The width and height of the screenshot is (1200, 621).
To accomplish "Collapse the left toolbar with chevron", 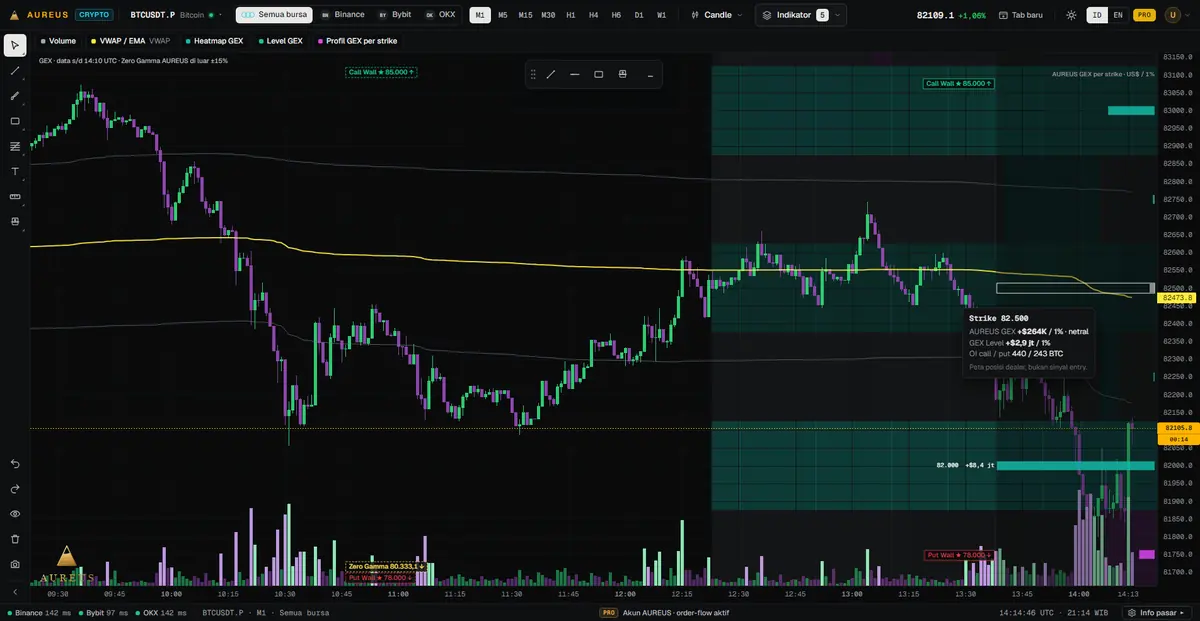I will (15, 592).
